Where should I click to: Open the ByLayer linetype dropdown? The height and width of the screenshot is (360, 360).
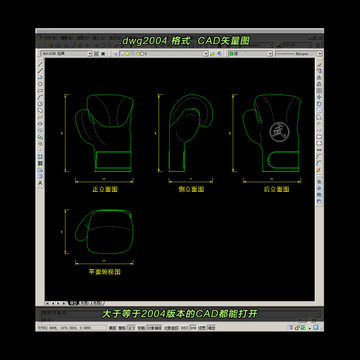click(299, 53)
